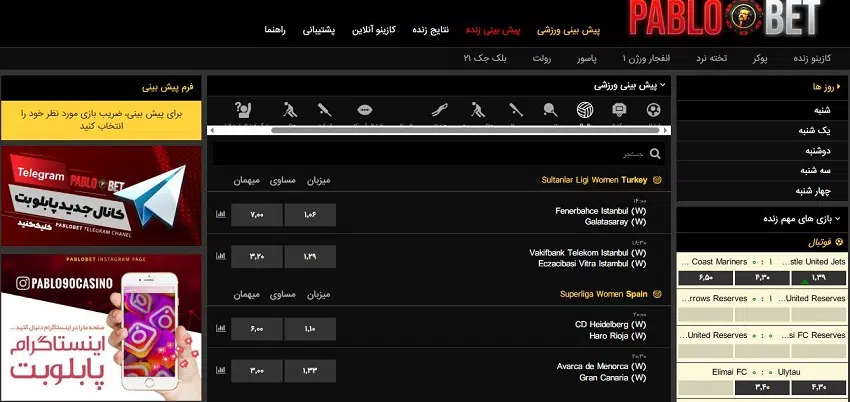This screenshot has height=402, width=850.
Task: Pick 6.50 odds in Coast Mariners live match
Action: tap(705, 278)
